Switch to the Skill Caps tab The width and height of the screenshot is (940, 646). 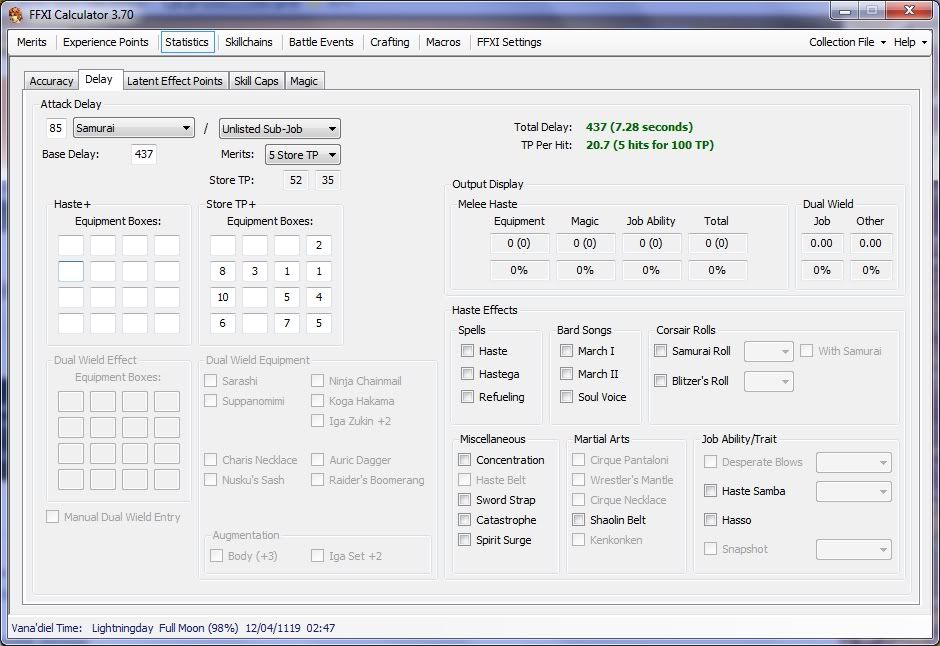256,81
